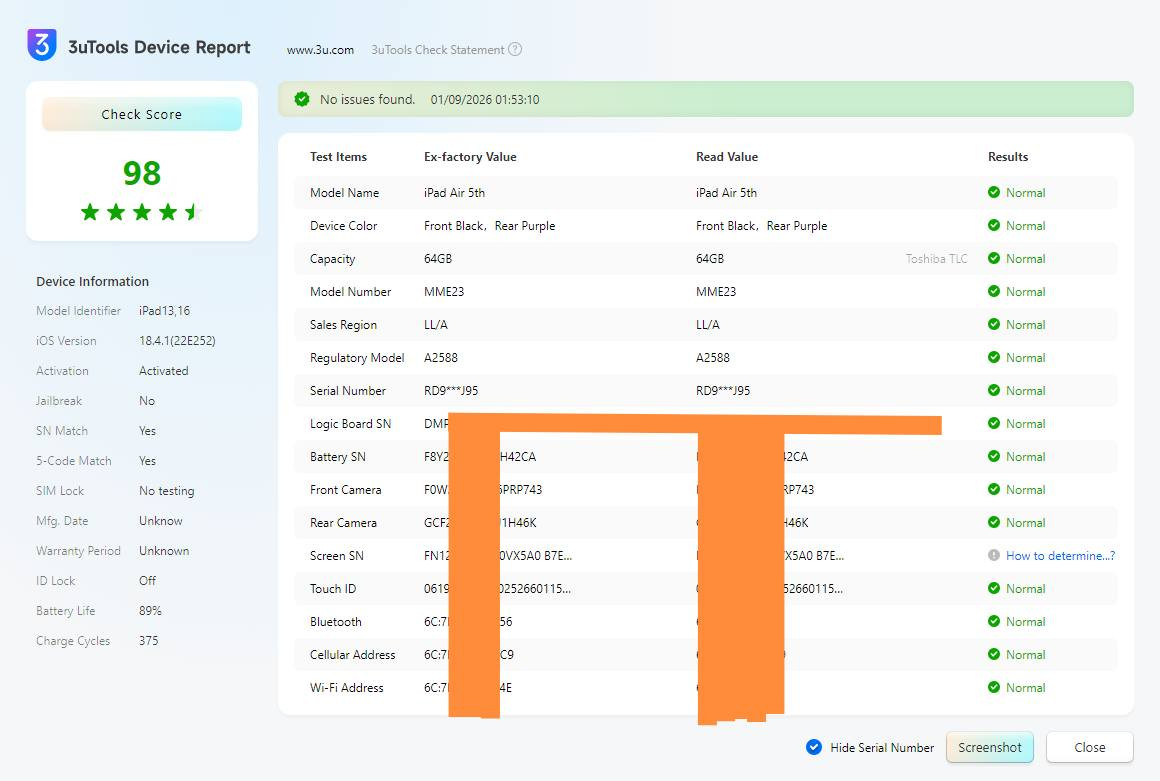Click the gray info icon in Screen SN row
This screenshot has height=781, width=1160.
pyautogui.click(x=993, y=555)
